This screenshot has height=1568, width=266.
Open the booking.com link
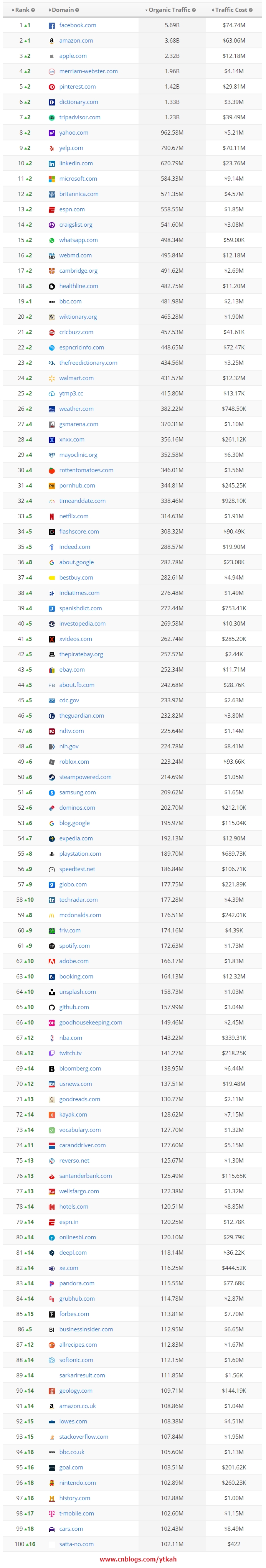coord(76,977)
